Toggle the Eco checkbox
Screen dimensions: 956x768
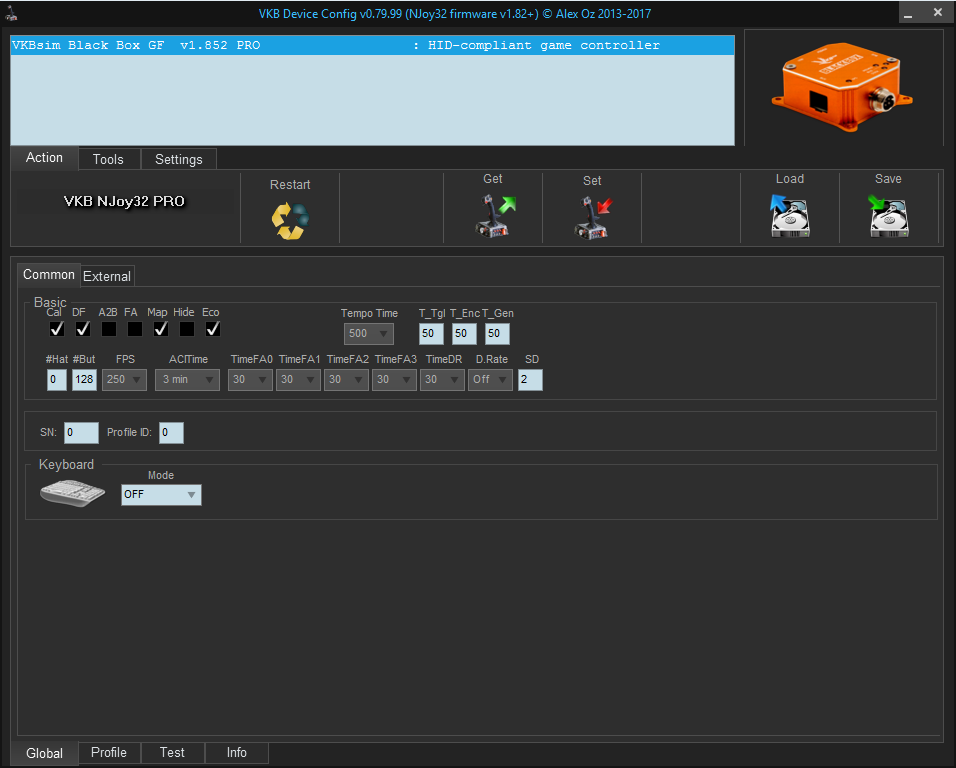(x=212, y=329)
